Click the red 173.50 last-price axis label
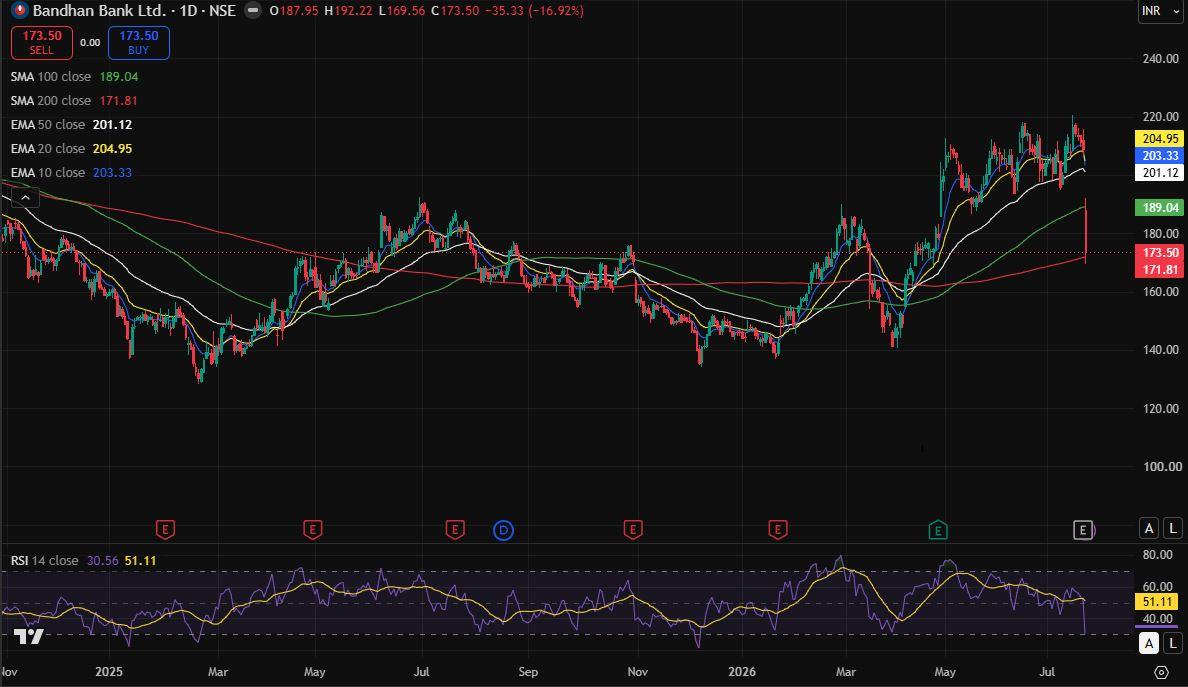1188x687 pixels. pos(1159,252)
